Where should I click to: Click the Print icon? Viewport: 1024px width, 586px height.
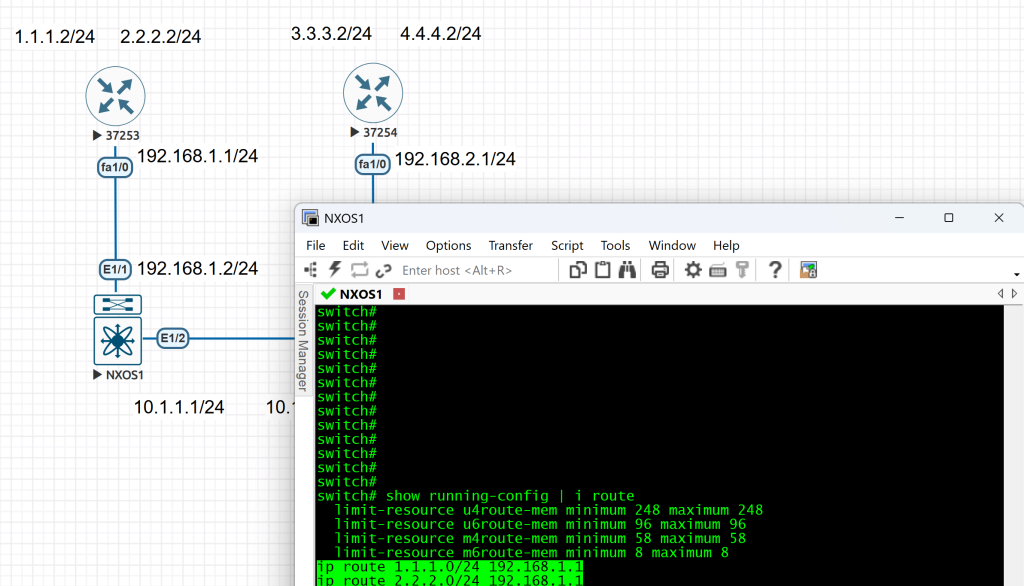pos(660,270)
